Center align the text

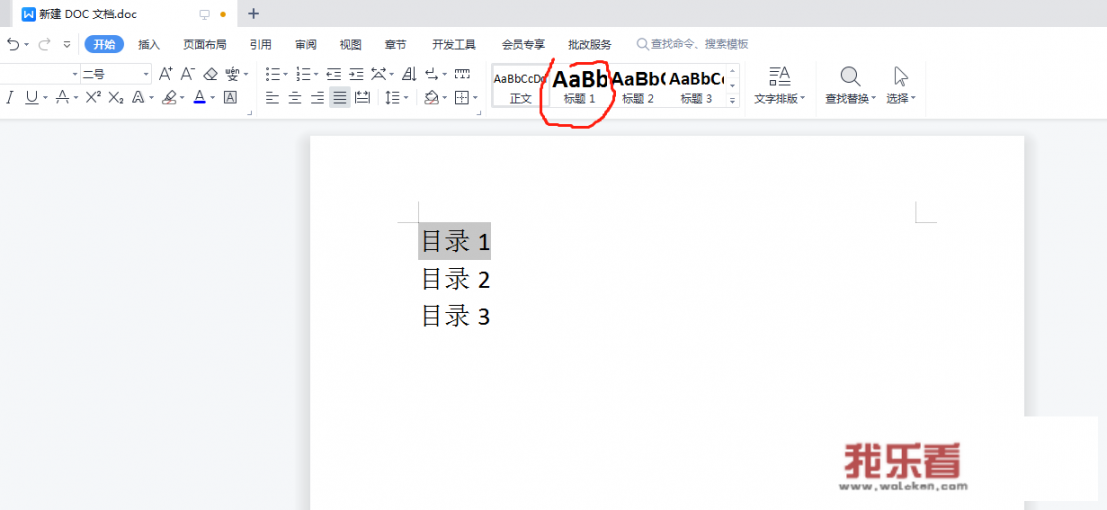pyautogui.click(x=295, y=97)
